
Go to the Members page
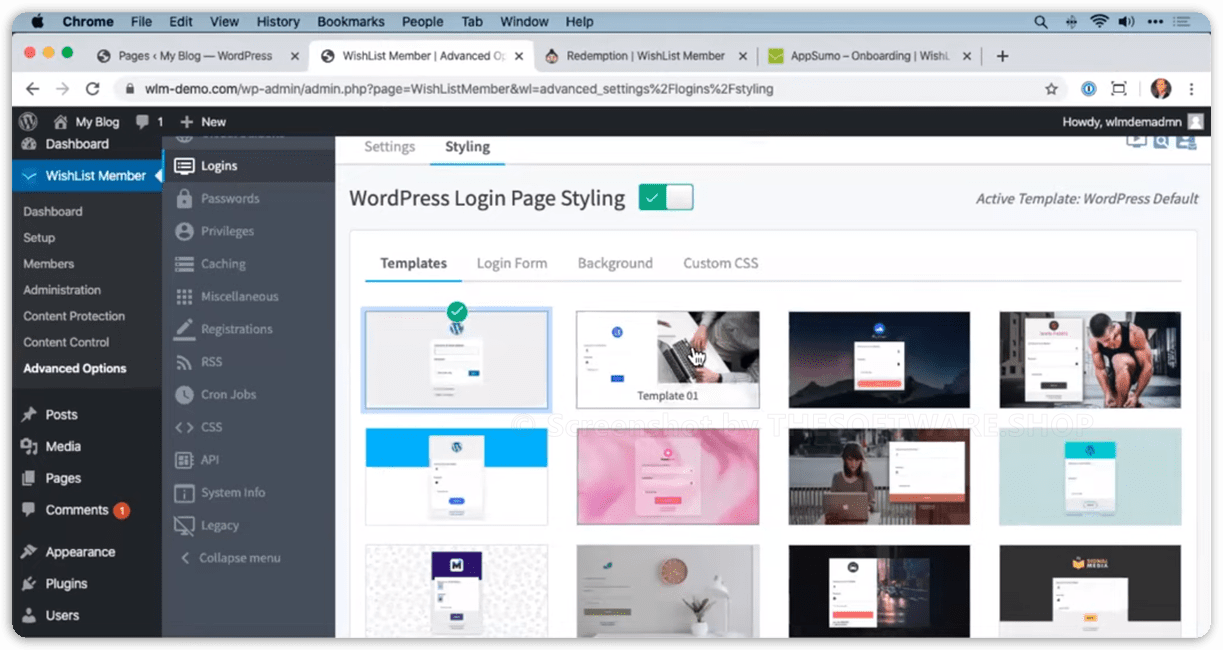point(49,264)
